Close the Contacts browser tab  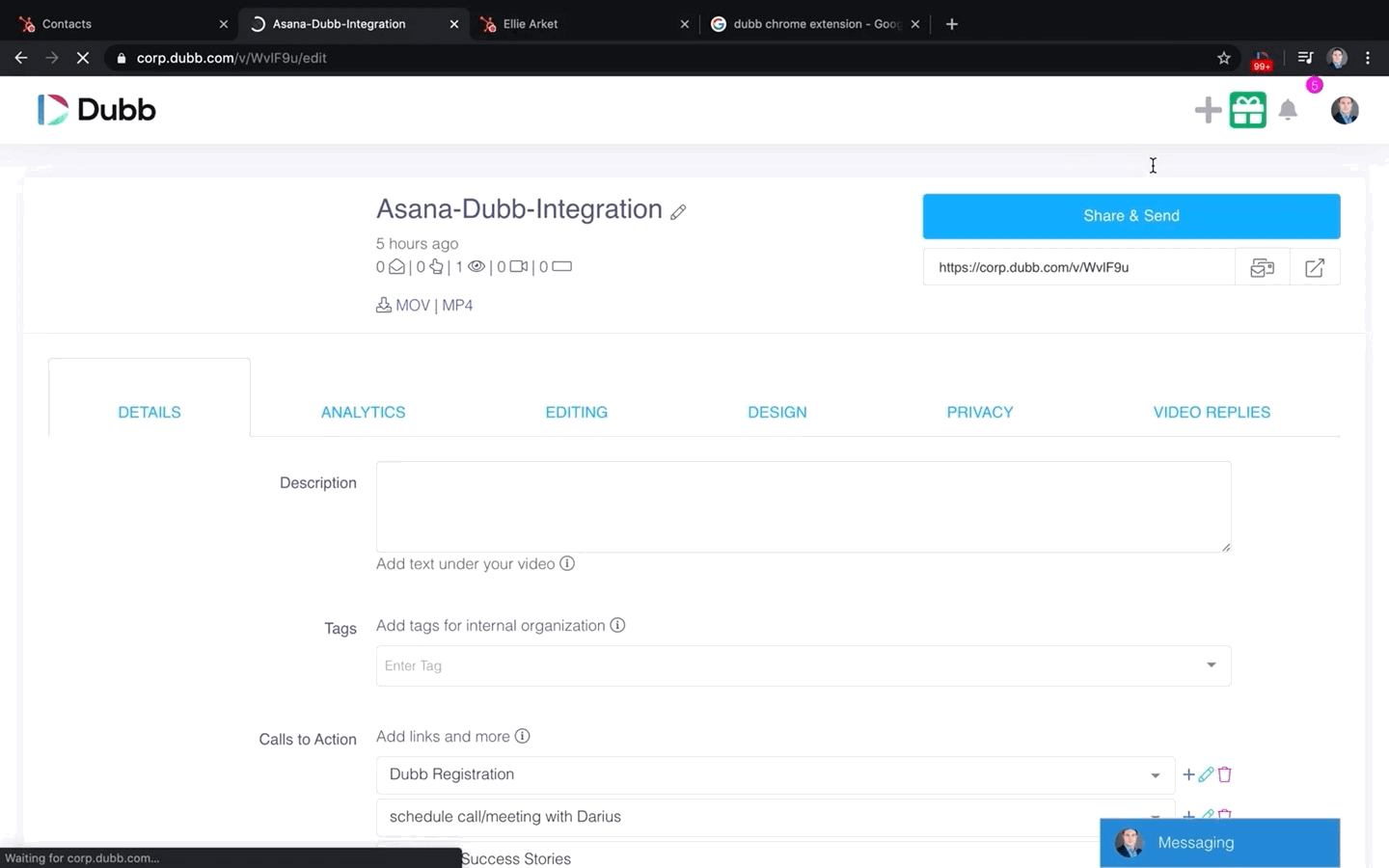point(224,24)
